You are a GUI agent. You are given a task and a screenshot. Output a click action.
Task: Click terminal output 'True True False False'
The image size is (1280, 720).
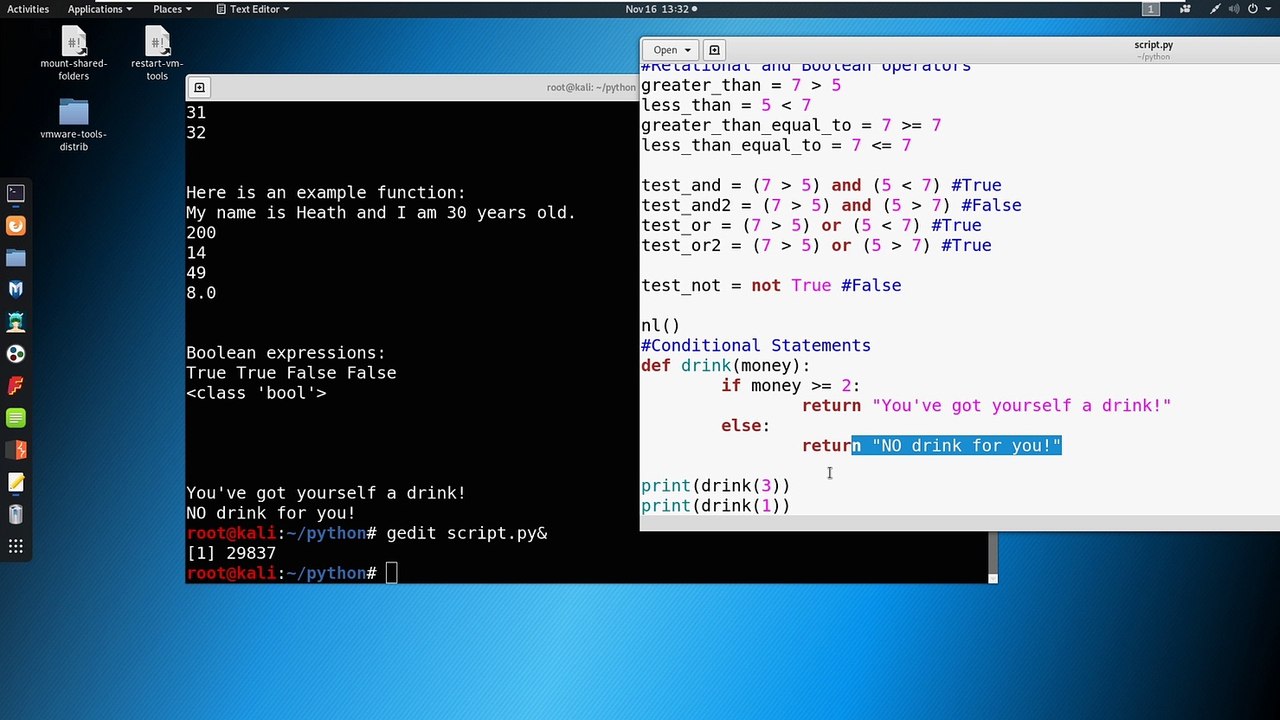[x=291, y=373]
